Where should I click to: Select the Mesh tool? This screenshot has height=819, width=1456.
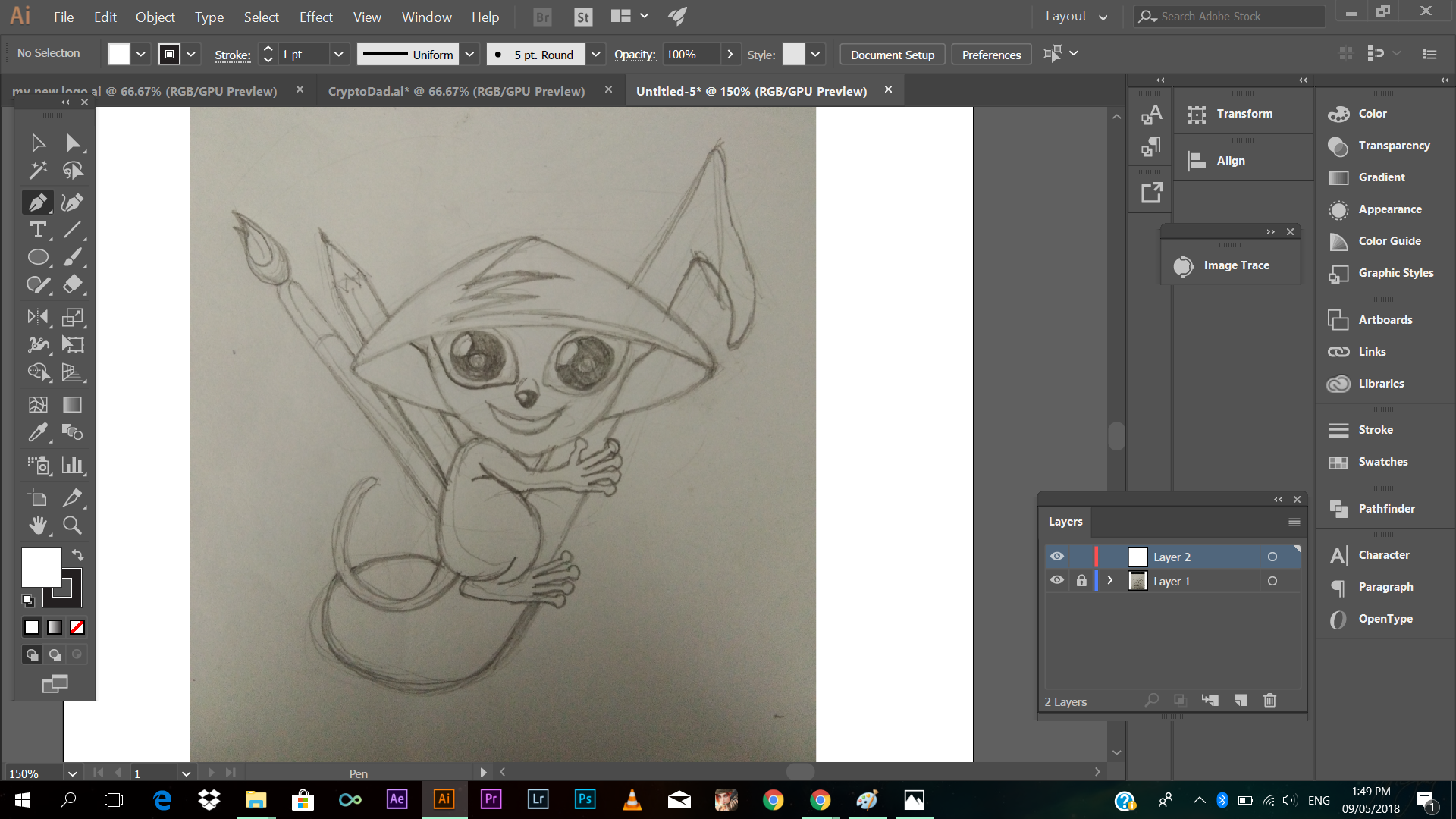point(38,404)
